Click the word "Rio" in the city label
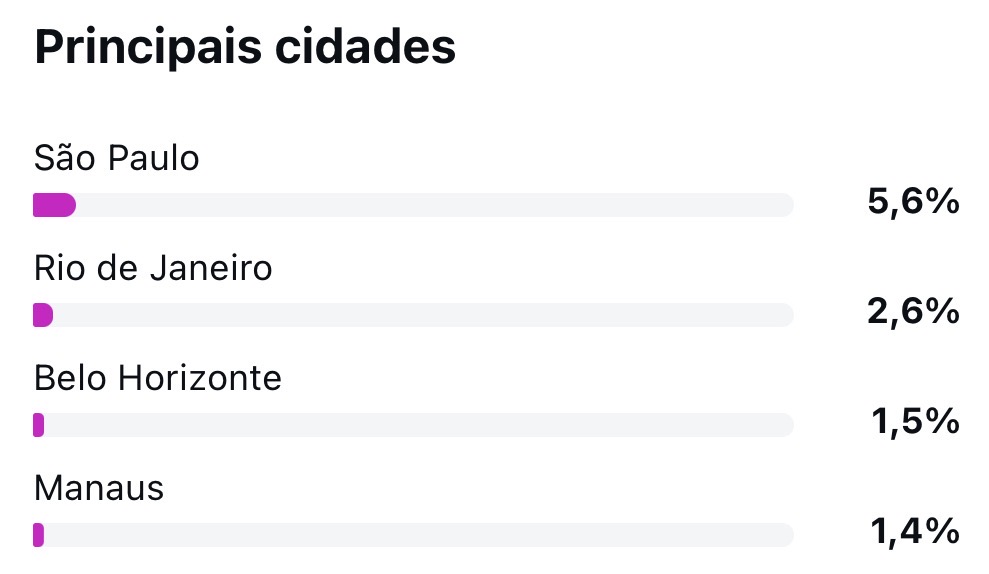The width and height of the screenshot is (989, 574). pos(58,268)
